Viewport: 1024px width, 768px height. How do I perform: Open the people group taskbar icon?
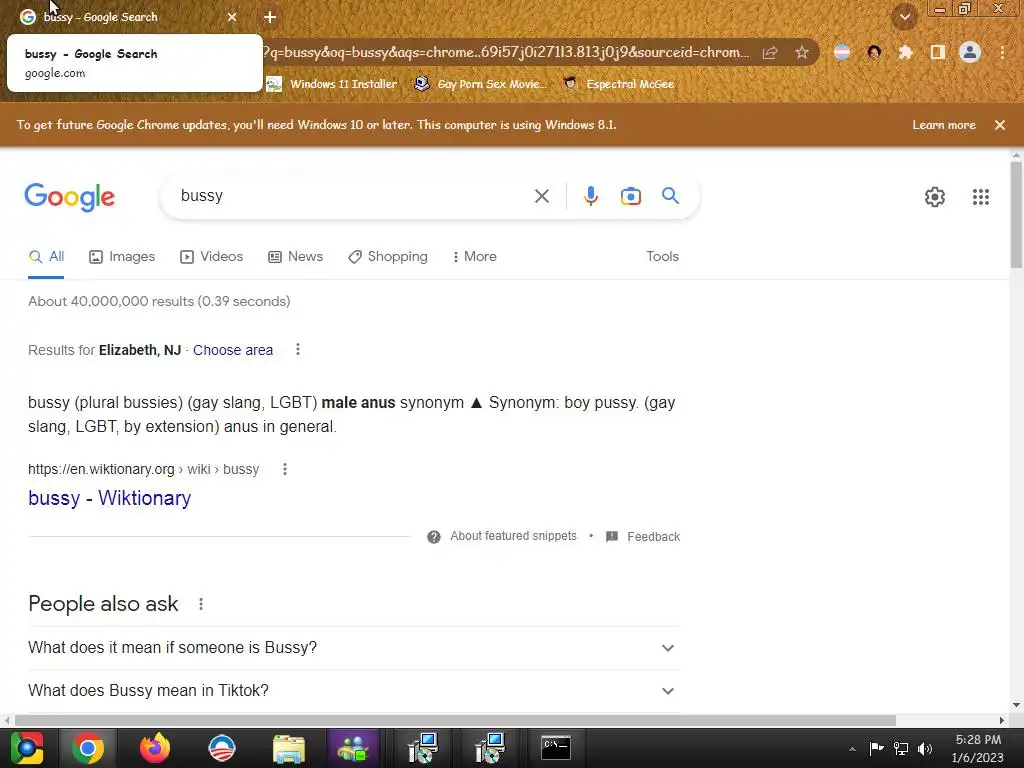(x=353, y=748)
